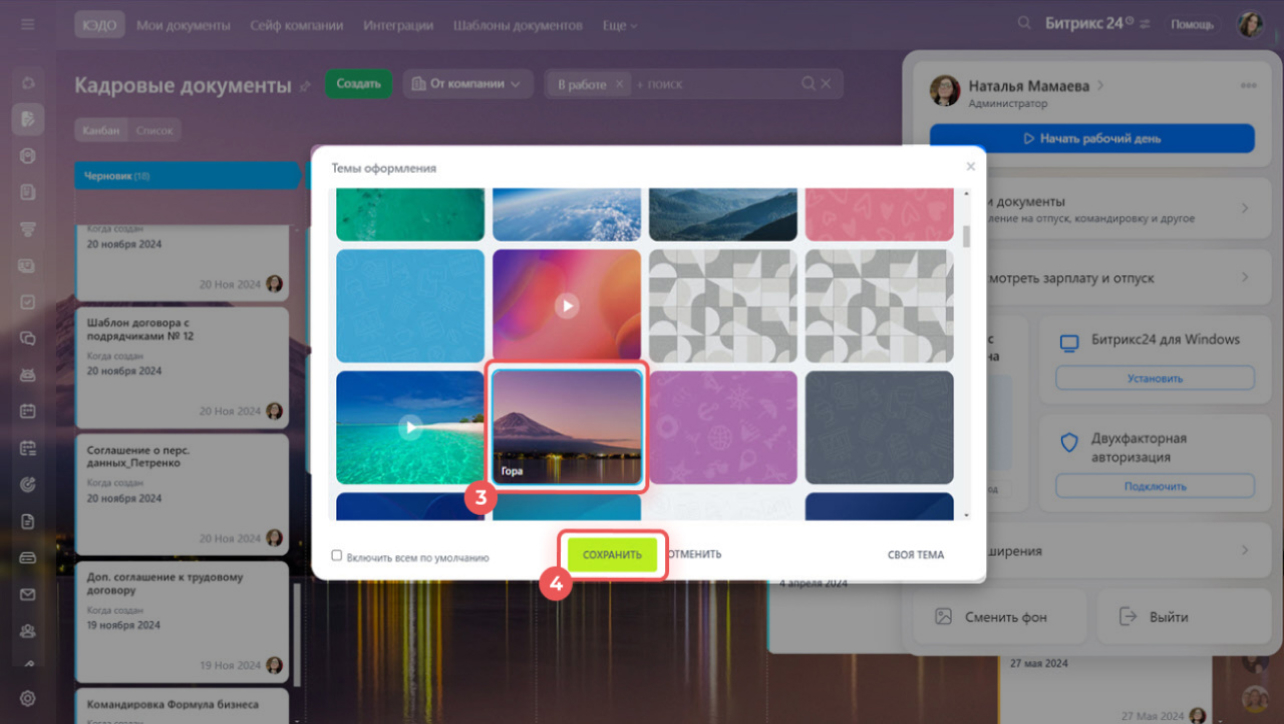
Task: Open the user avatar in the top-right corner
Action: click(1250, 24)
